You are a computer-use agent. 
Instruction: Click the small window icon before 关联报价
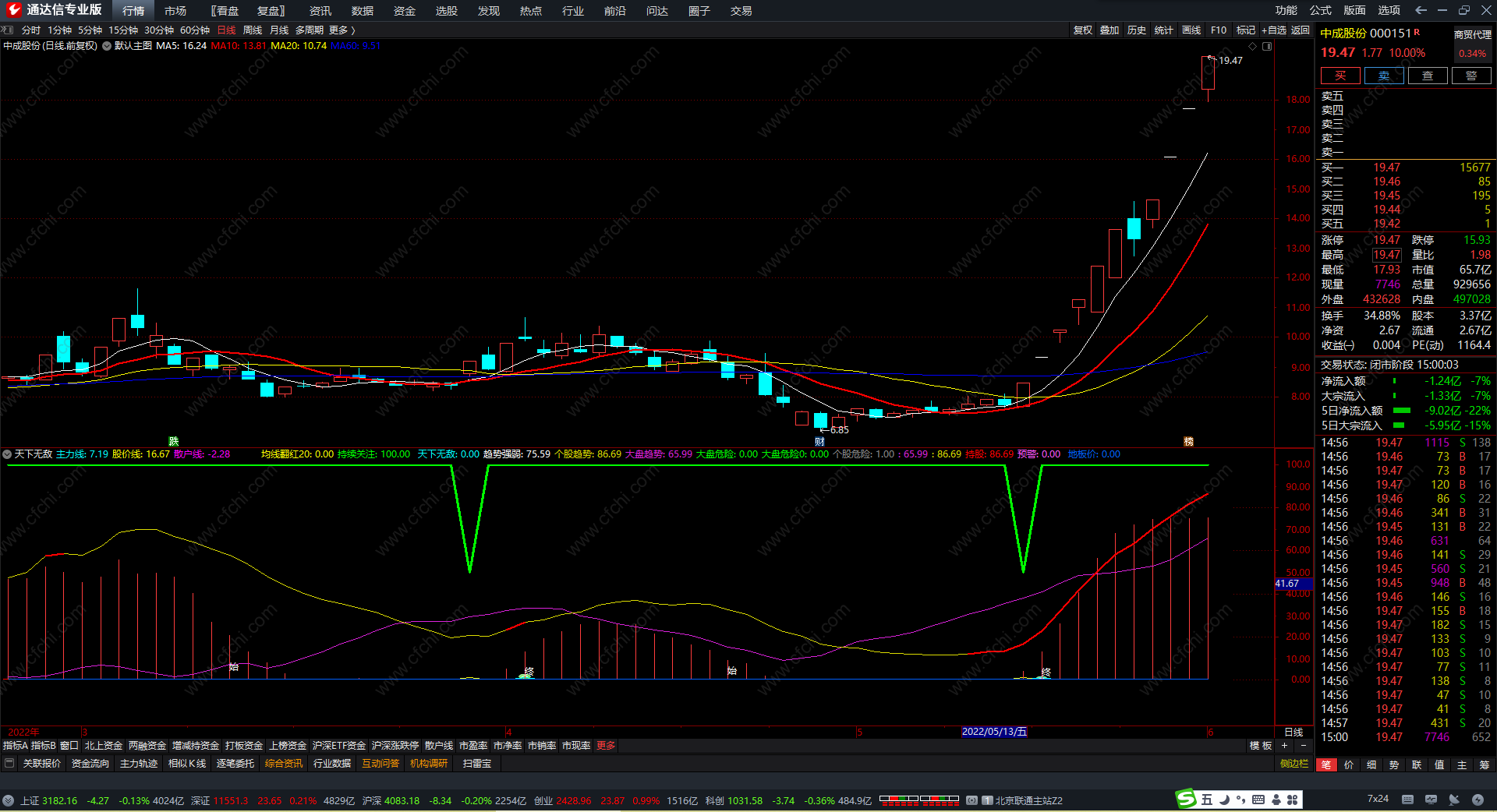(9, 763)
